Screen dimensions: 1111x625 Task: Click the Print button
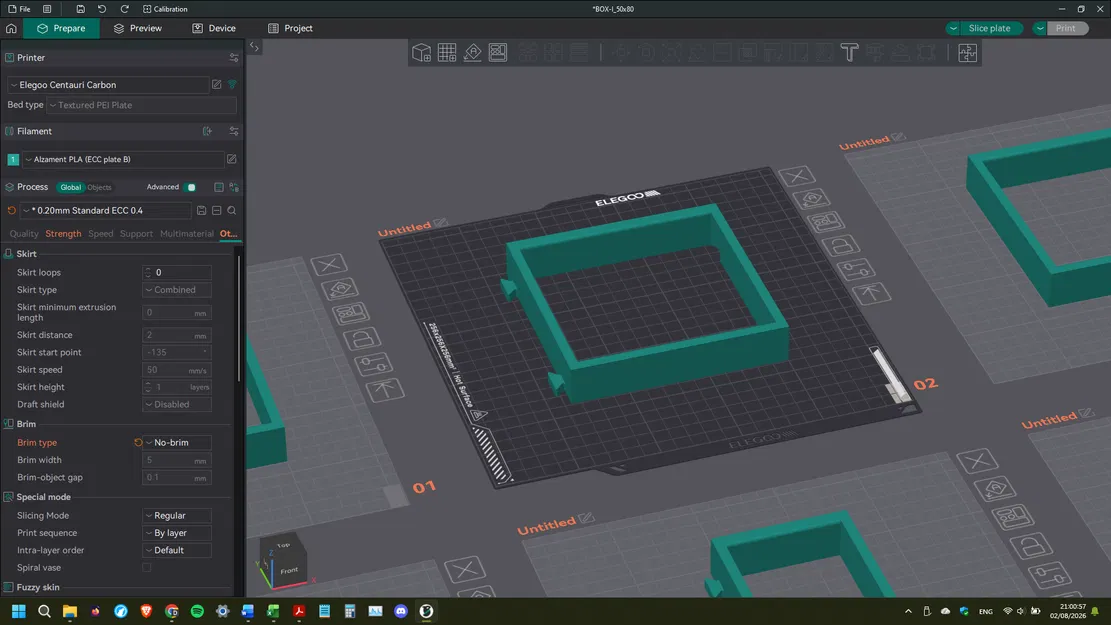pos(1066,28)
